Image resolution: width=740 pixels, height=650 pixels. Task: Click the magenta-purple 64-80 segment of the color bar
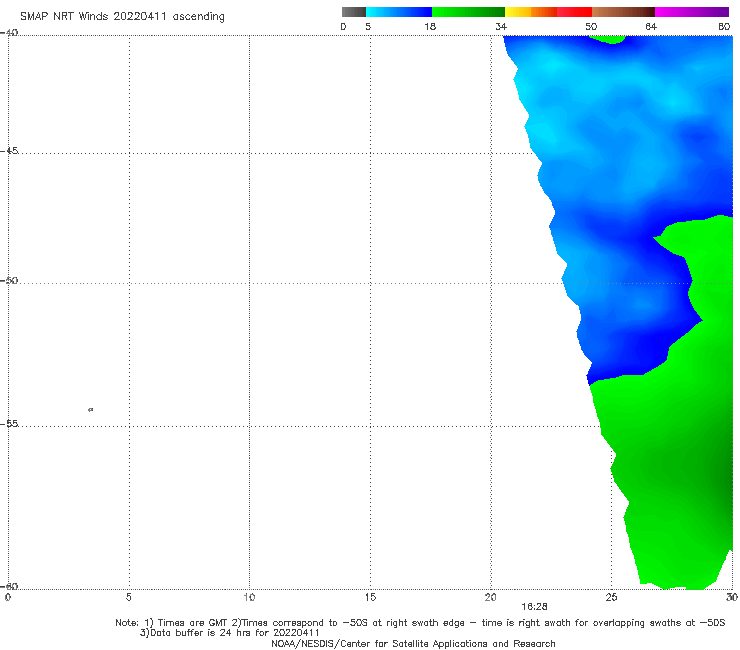click(692, 12)
